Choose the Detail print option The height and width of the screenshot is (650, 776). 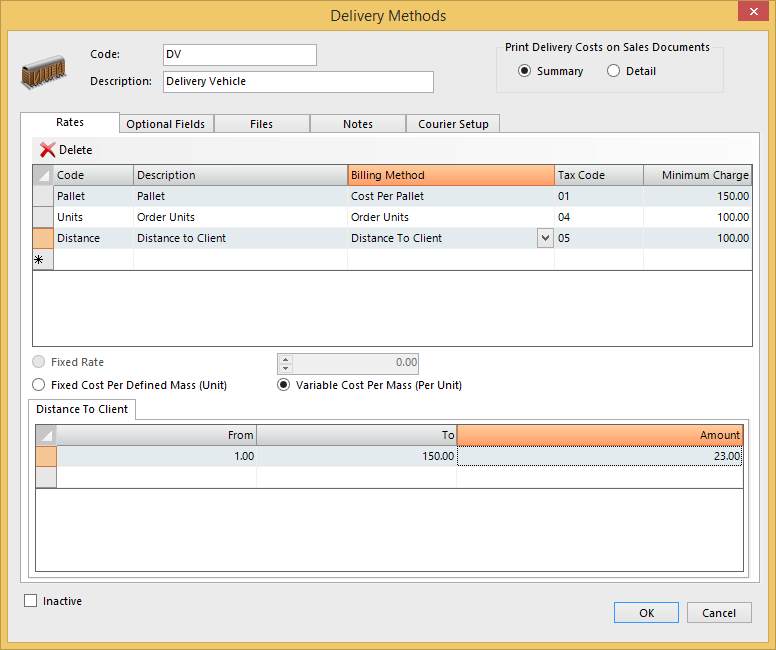[614, 71]
